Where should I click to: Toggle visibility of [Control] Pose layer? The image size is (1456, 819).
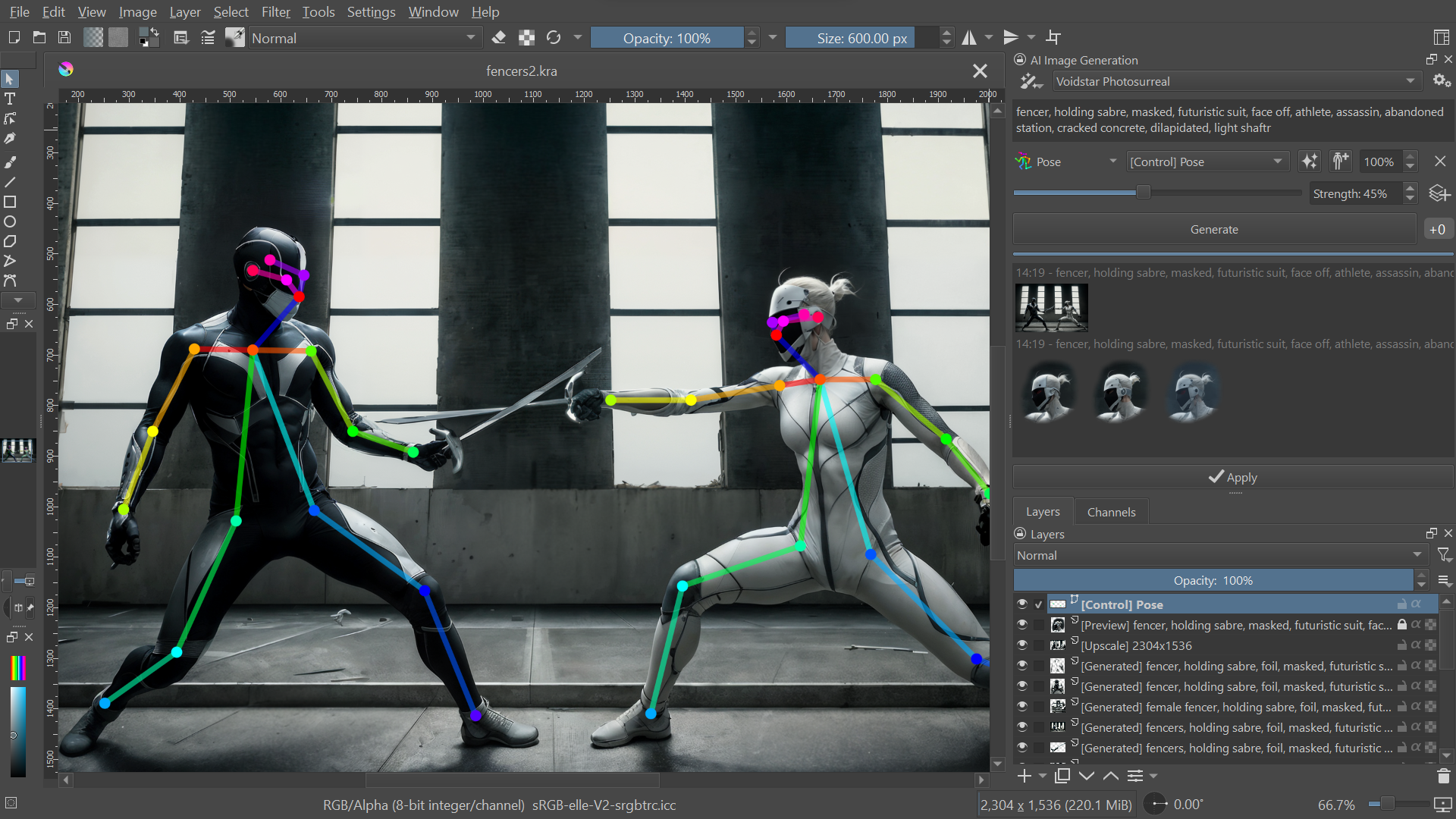coord(1022,603)
